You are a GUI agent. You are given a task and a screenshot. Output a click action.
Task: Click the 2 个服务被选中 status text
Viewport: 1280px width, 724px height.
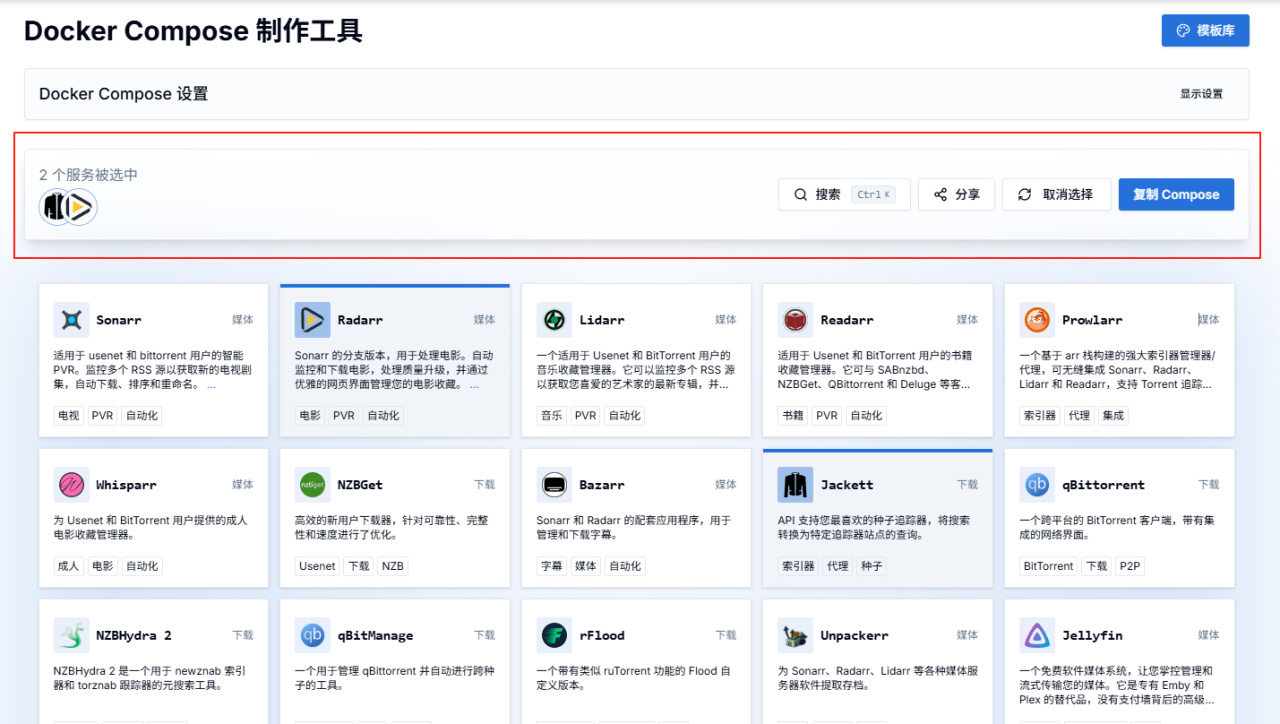click(89, 175)
